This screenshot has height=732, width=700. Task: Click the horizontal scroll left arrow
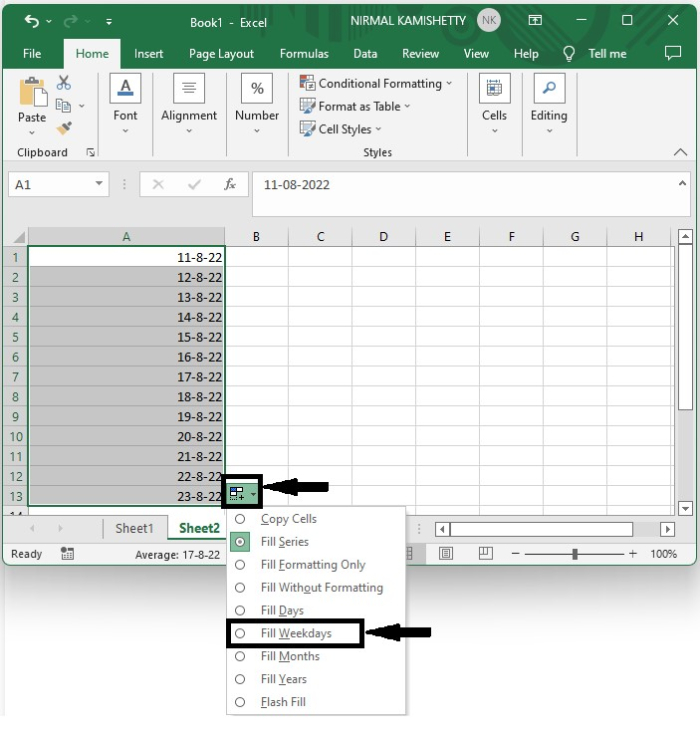coord(442,529)
